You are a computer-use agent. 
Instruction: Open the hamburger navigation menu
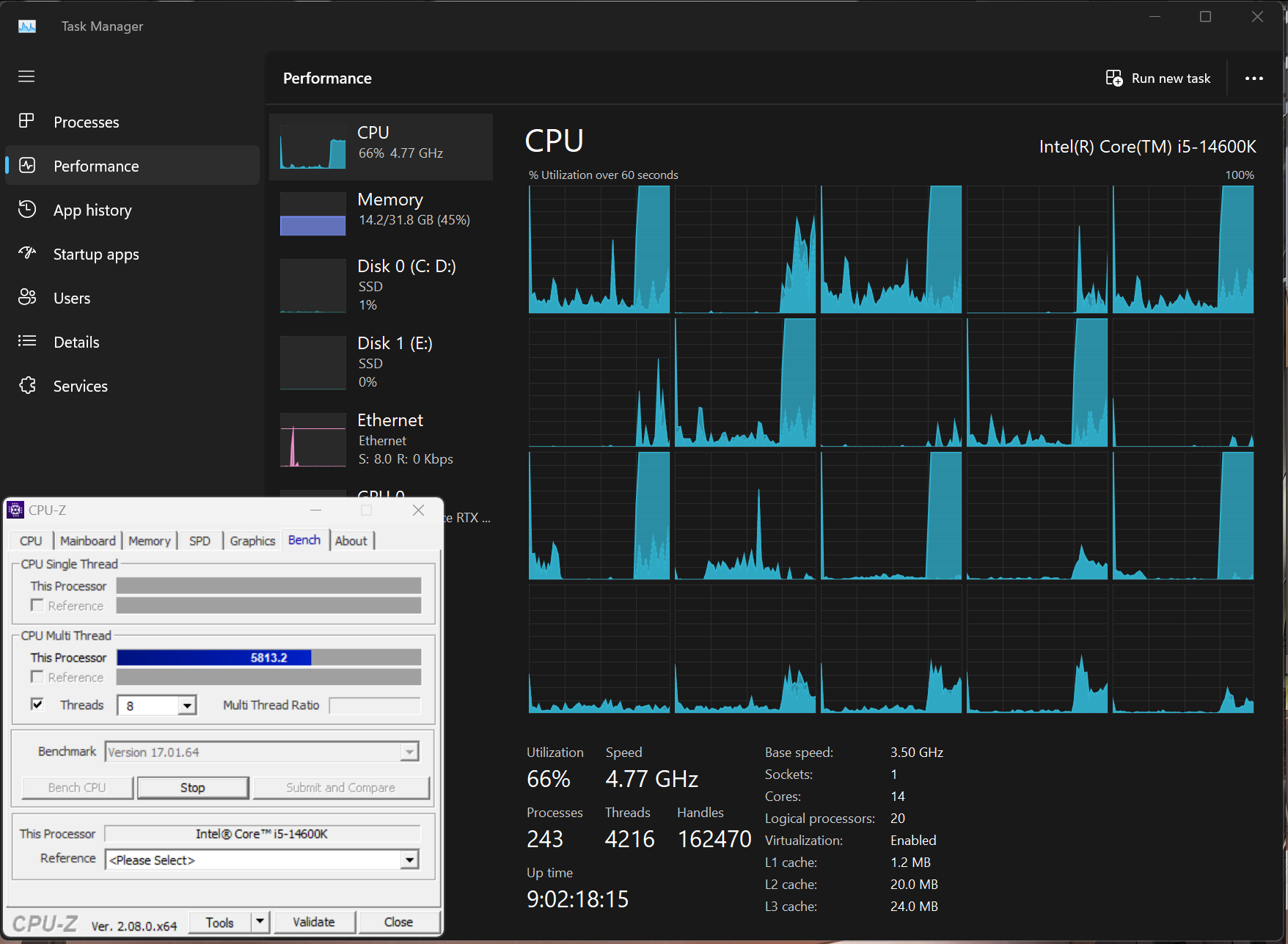pyautogui.click(x=26, y=76)
